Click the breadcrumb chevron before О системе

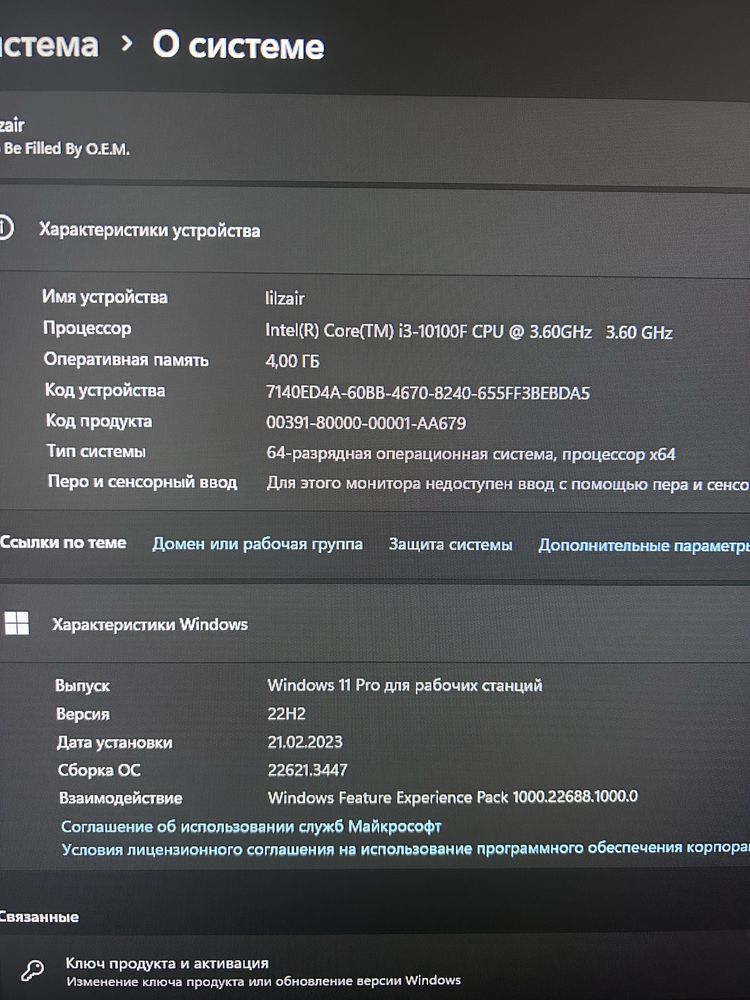coord(127,43)
